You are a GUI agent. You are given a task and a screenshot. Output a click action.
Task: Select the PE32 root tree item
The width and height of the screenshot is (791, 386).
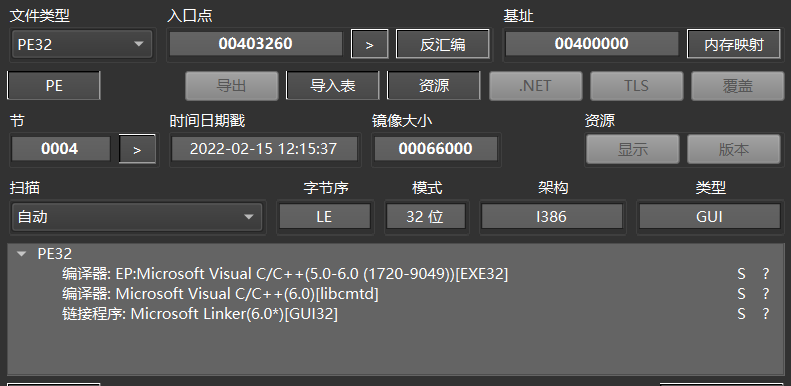tap(54, 254)
